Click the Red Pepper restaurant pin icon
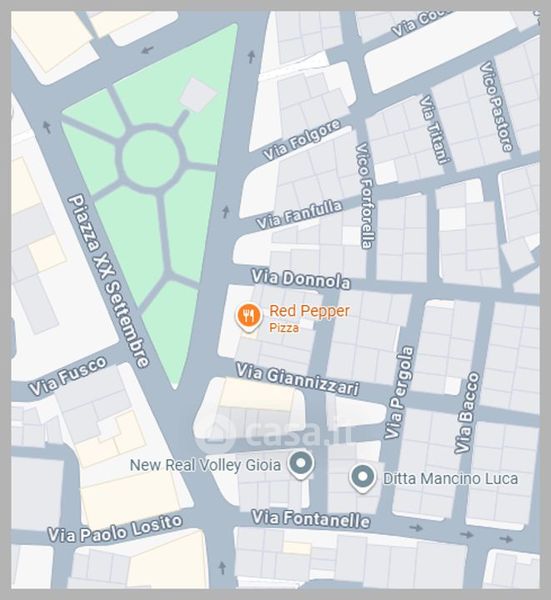 (x=249, y=318)
